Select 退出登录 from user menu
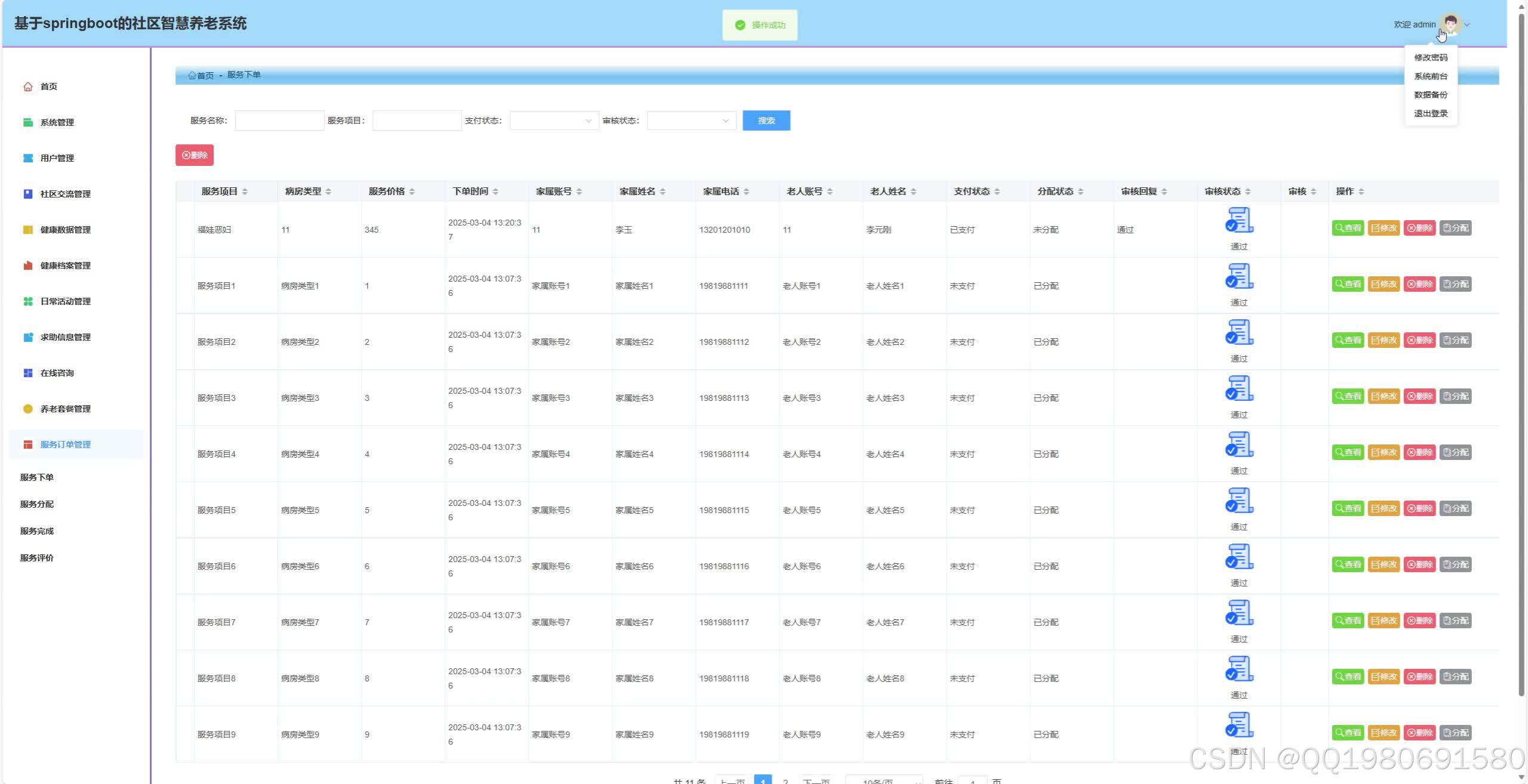The image size is (1528, 784). [x=1430, y=113]
